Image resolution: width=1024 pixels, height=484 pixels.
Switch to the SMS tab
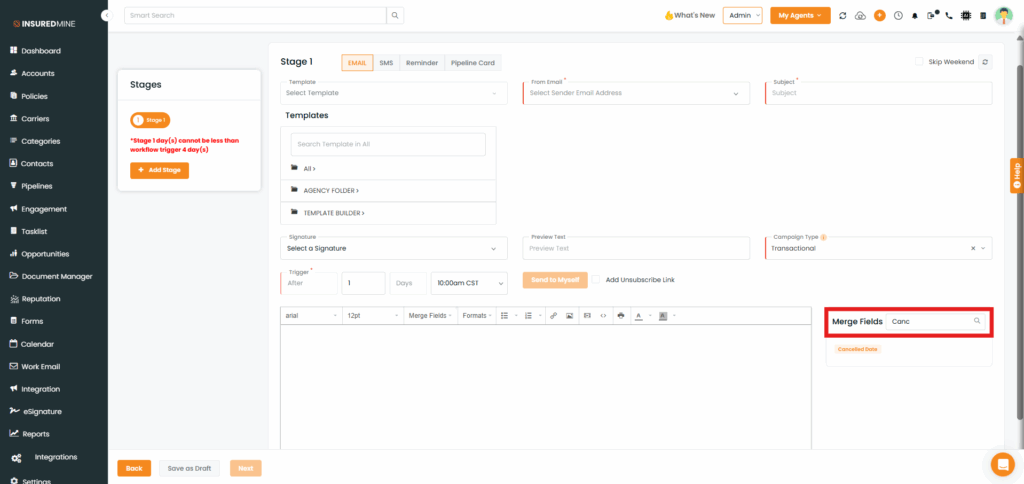(x=386, y=62)
